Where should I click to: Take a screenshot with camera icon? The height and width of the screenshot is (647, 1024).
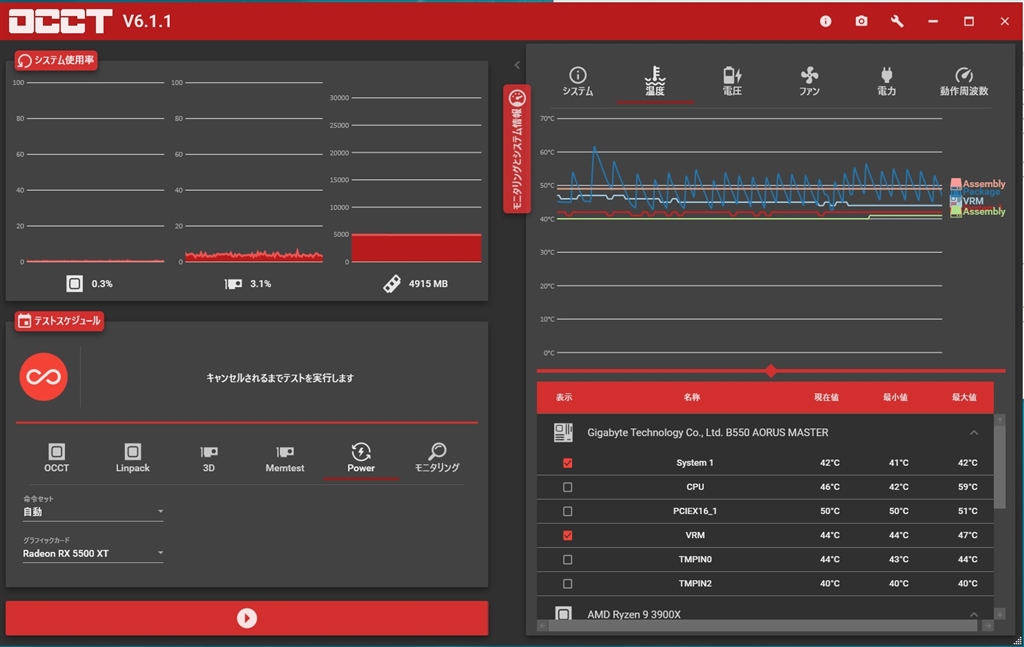[x=861, y=22]
